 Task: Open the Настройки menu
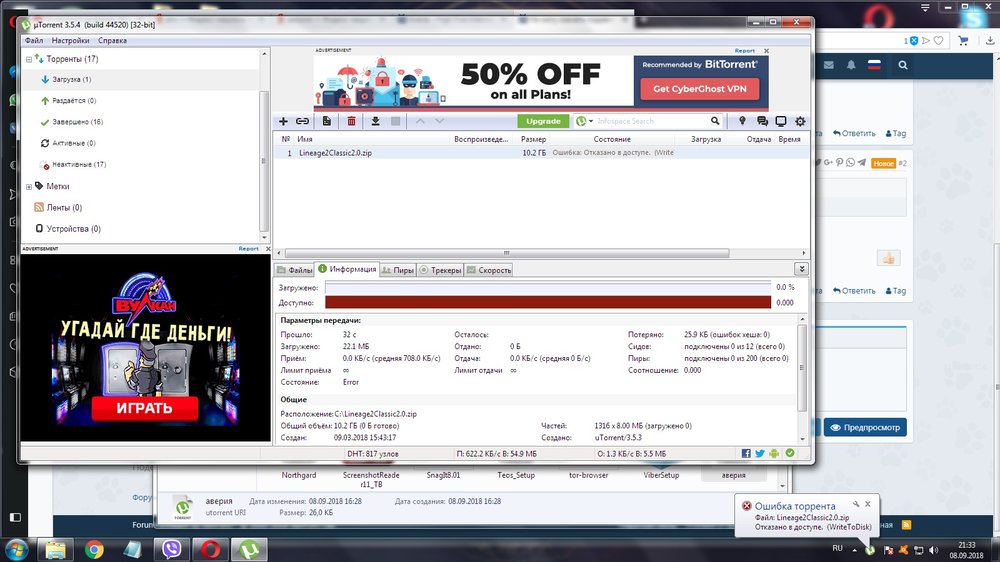70,41
